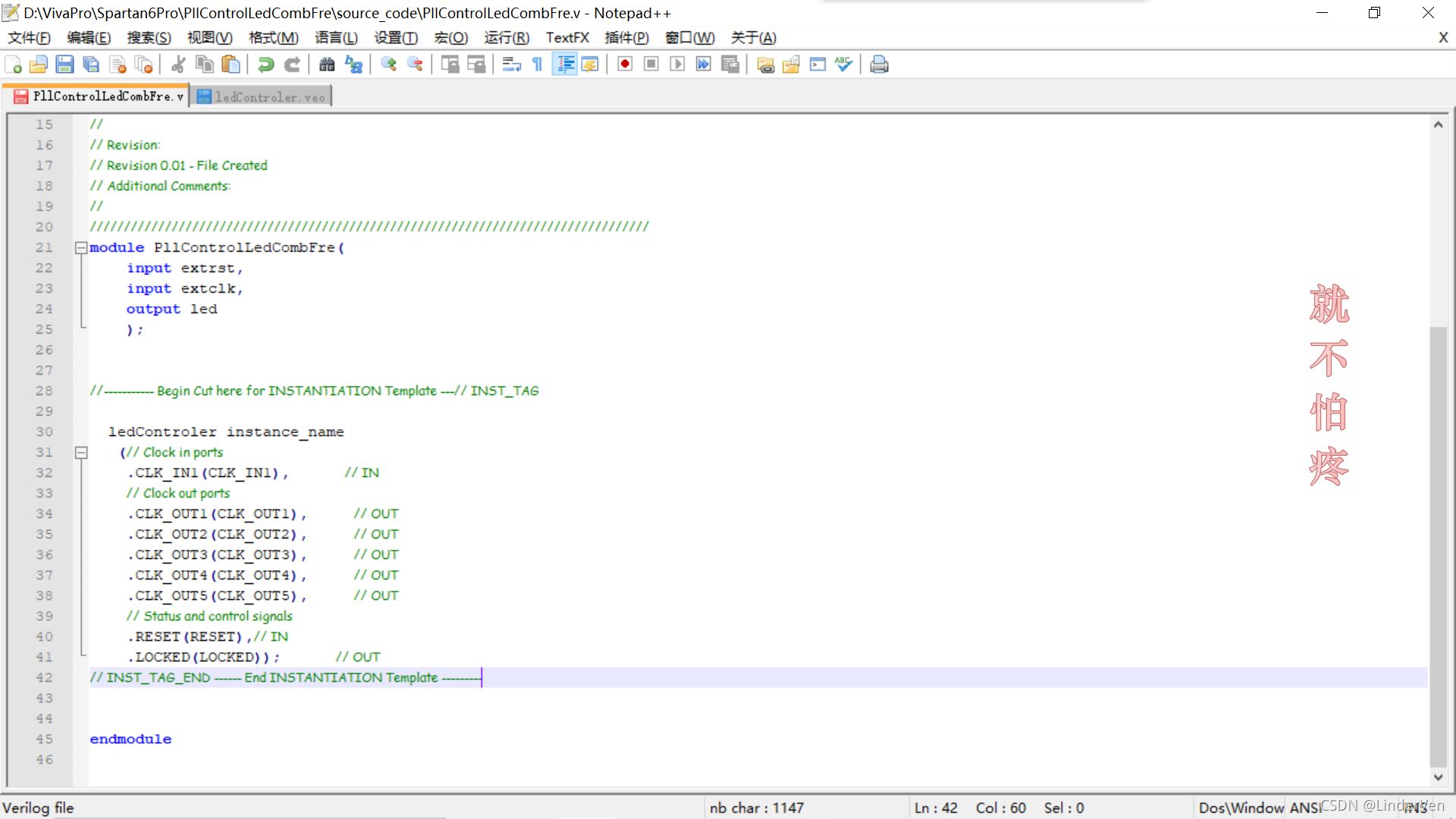The width and height of the screenshot is (1456, 819).
Task: Toggle Show All Characters pilcrow button
Action: pos(538,64)
